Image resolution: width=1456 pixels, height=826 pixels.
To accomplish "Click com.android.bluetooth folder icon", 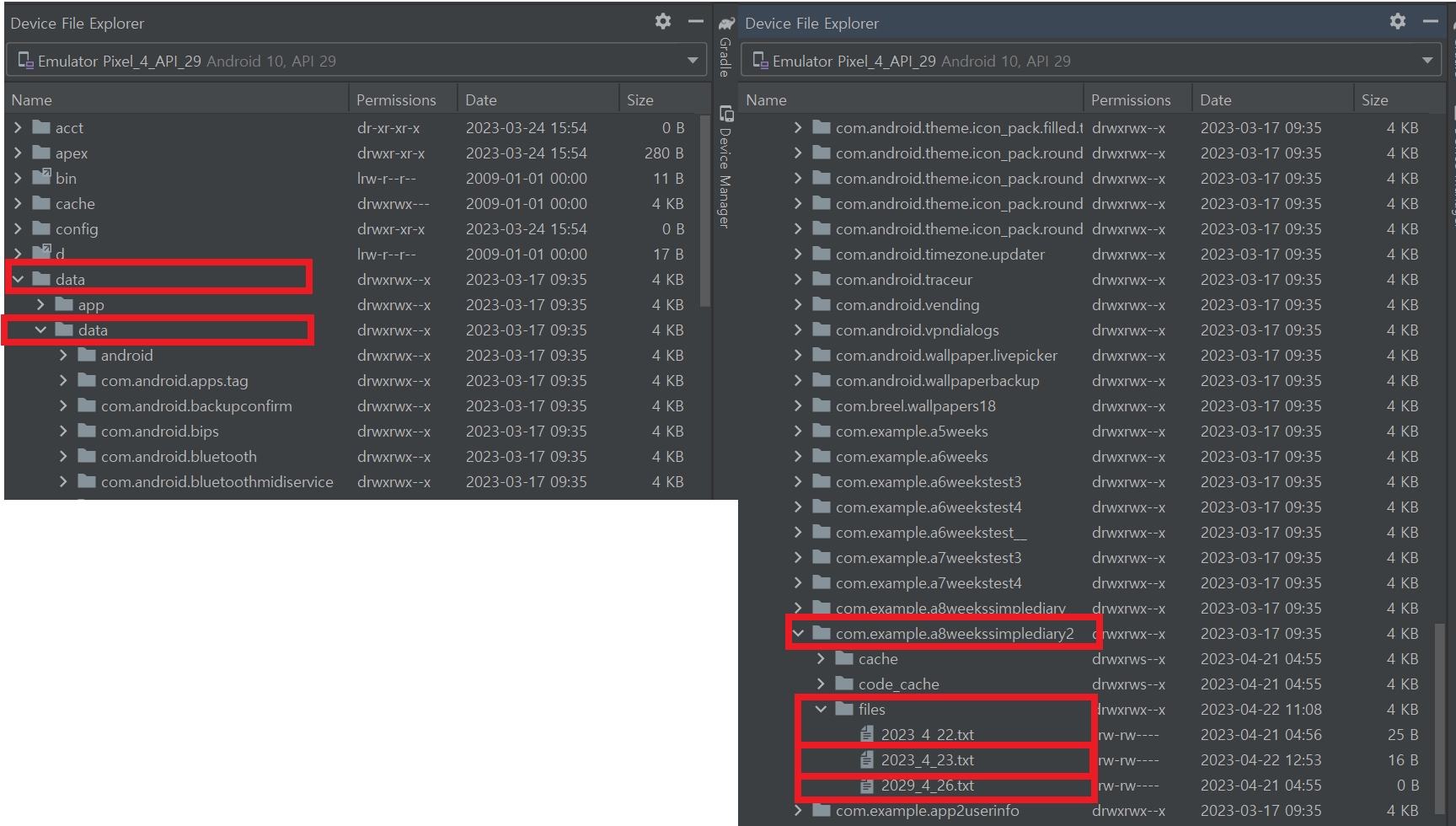I will [87, 456].
